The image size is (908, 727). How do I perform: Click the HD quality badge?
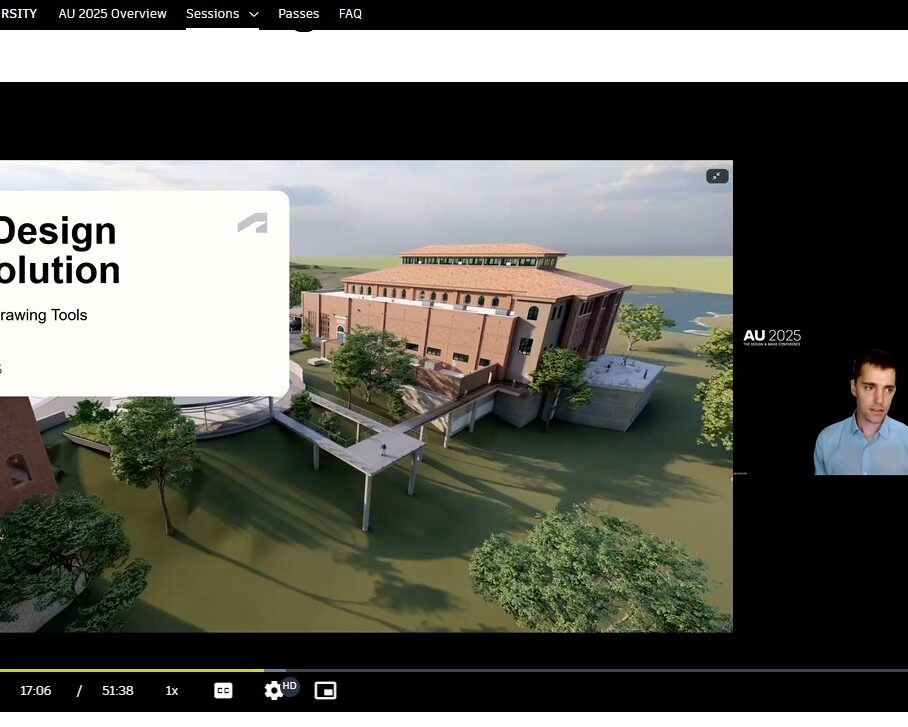point(290,685)
